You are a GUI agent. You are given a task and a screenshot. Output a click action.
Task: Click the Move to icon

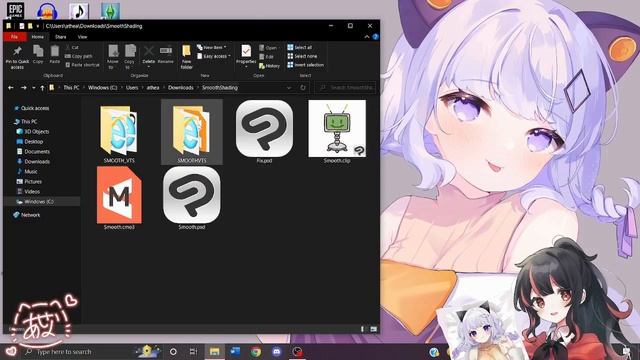coord(113,56)
